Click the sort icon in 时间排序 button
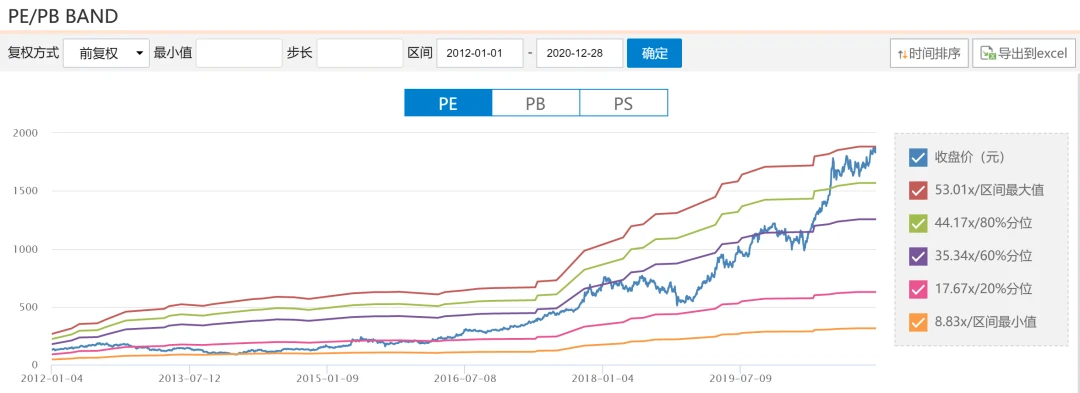 (x=902, y=54)
